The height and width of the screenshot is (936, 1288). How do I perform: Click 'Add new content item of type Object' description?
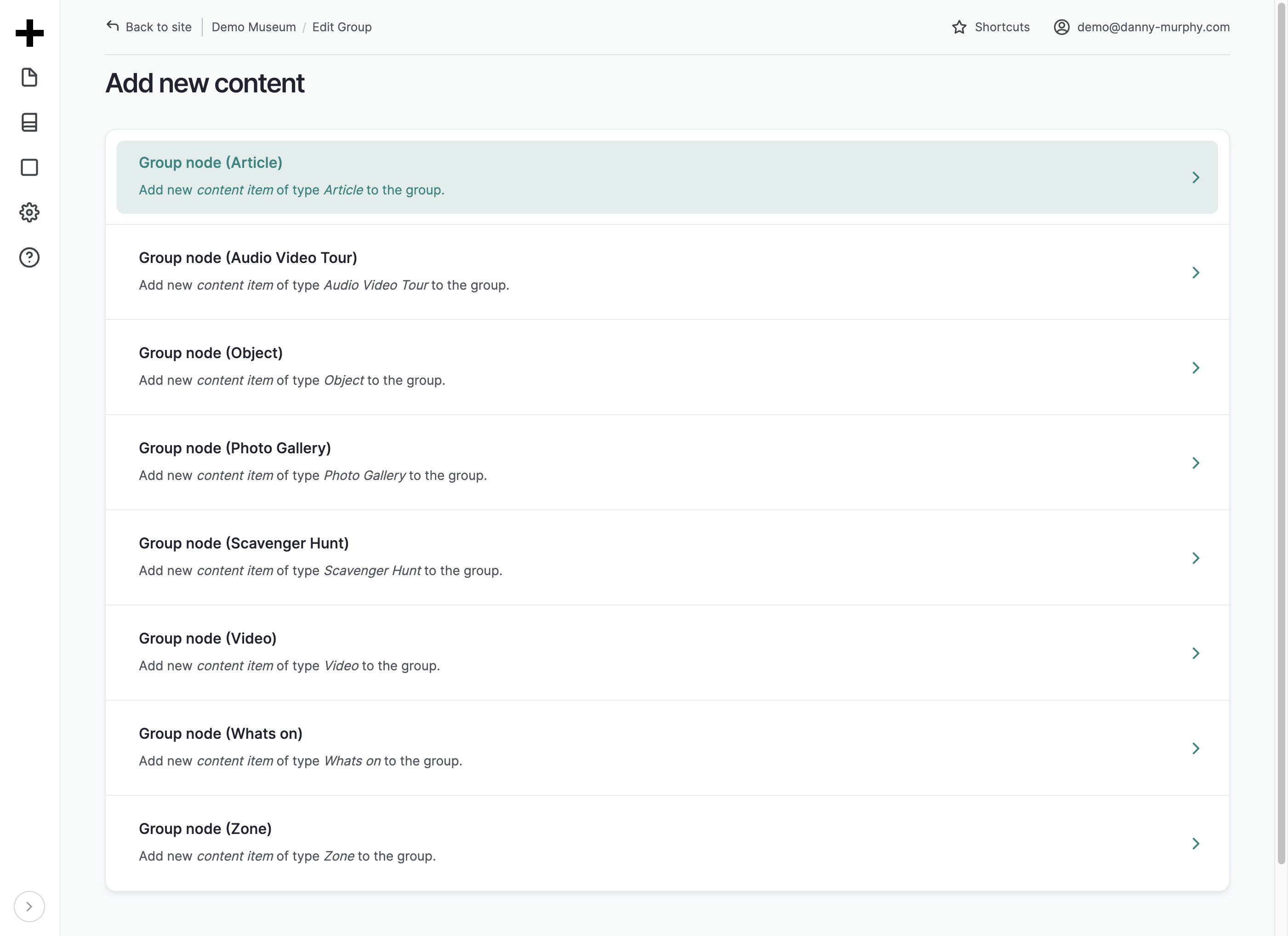[x=292, y=380]
